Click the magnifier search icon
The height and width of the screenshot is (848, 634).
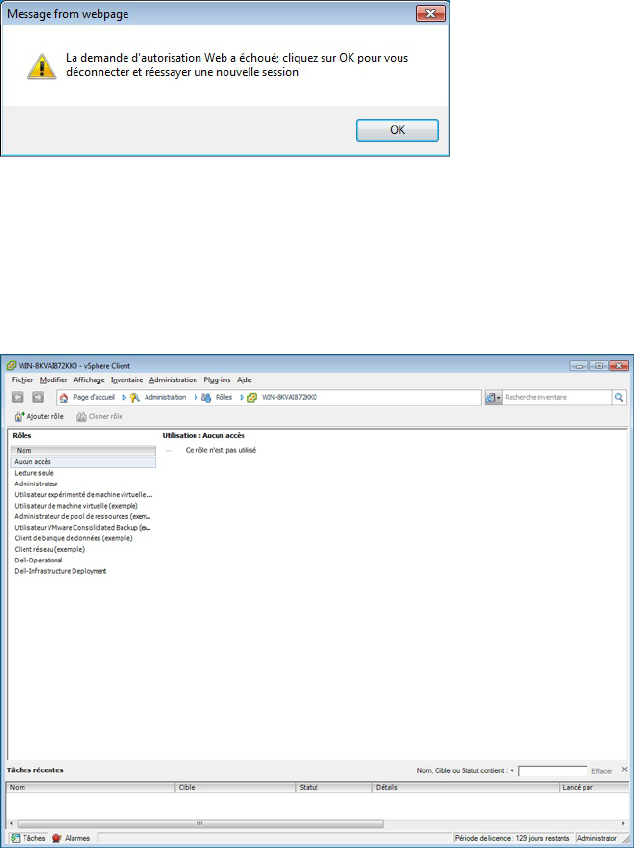619,398
